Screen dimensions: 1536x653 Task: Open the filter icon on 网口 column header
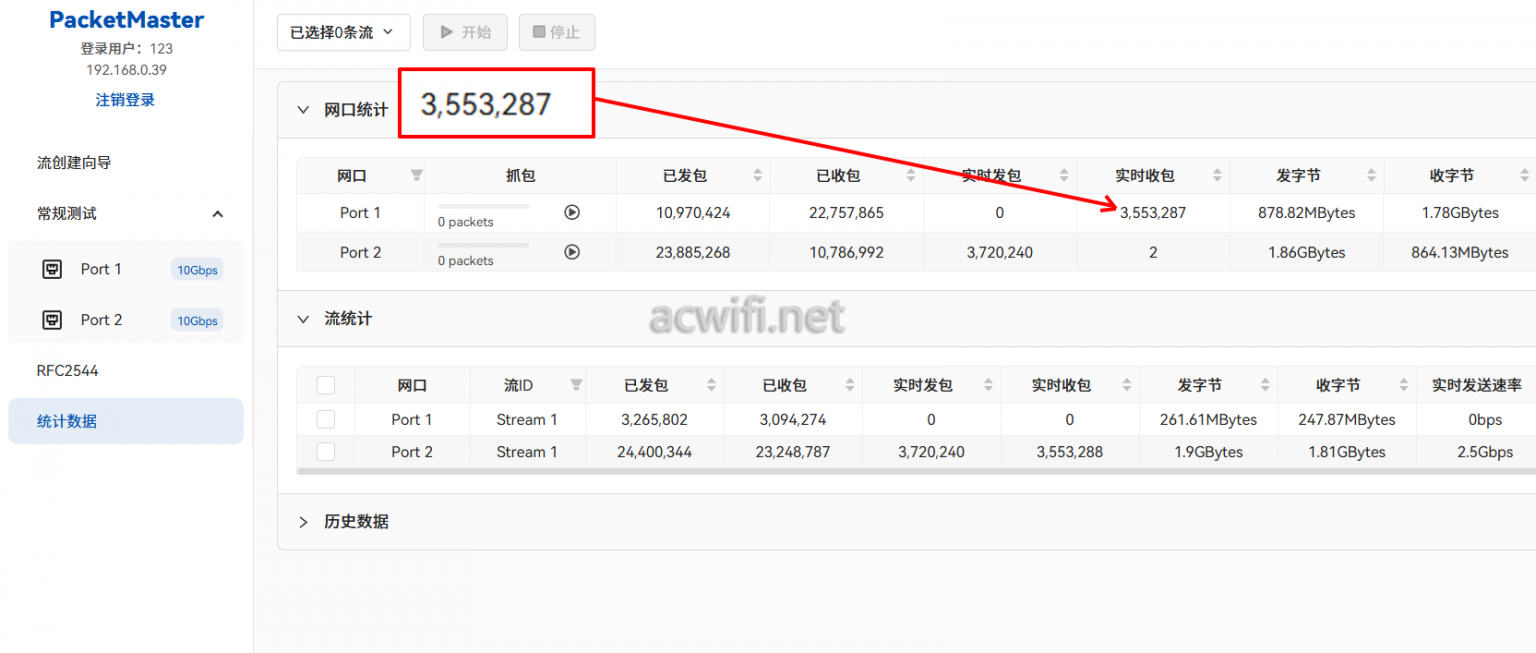(x=417, y=175)
